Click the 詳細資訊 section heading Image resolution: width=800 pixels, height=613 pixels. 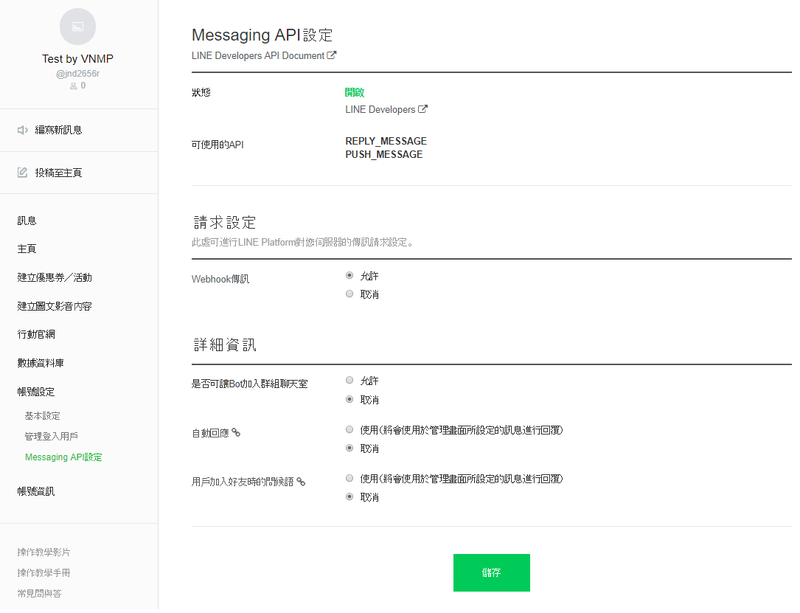click(224, 345)
